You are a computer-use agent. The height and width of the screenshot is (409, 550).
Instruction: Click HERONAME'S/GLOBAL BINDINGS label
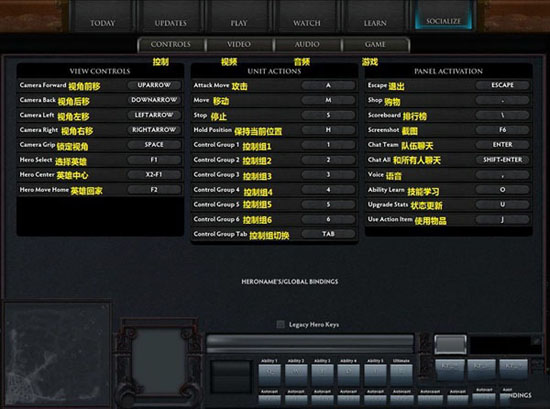pyautogui.click(x=290, y=281)
